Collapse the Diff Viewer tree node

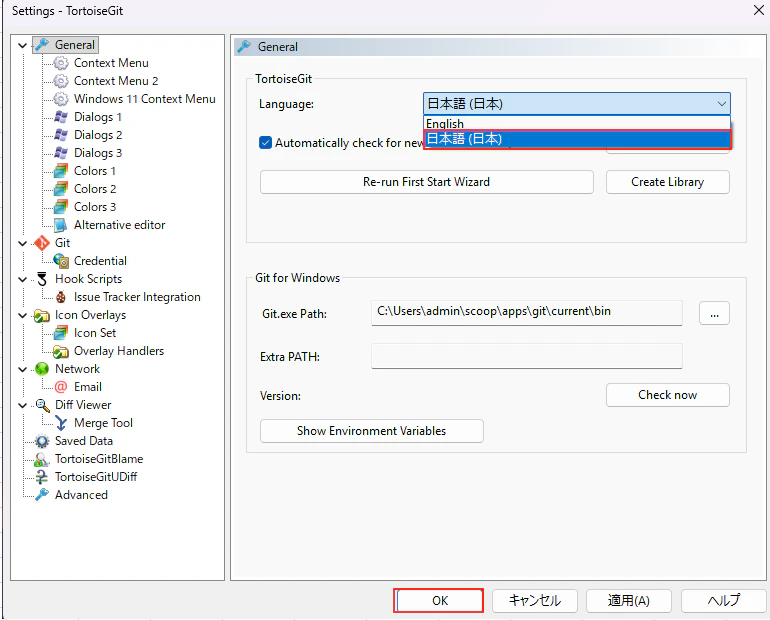coord(23,405)
